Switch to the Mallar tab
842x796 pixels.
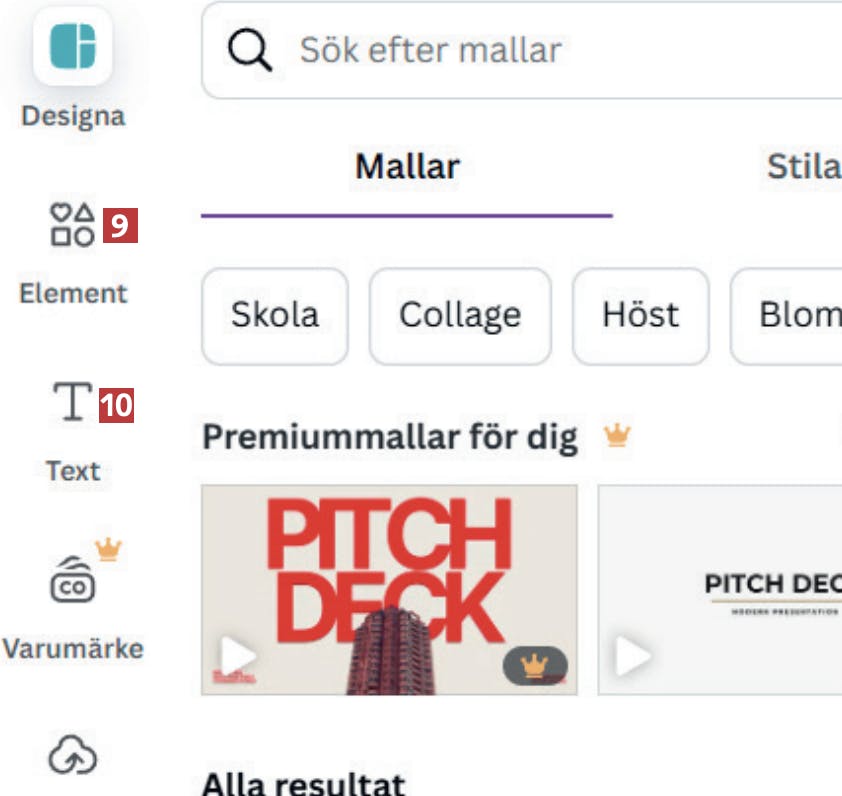tap(407, 167)
